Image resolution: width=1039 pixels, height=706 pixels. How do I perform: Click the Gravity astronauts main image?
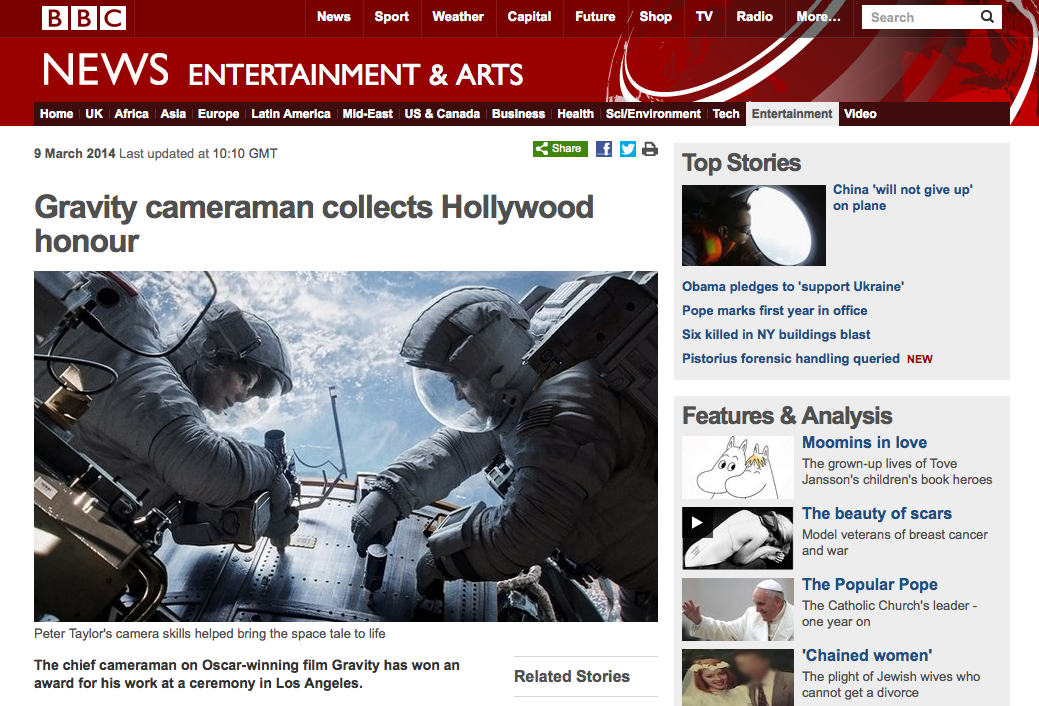(346, 446)
